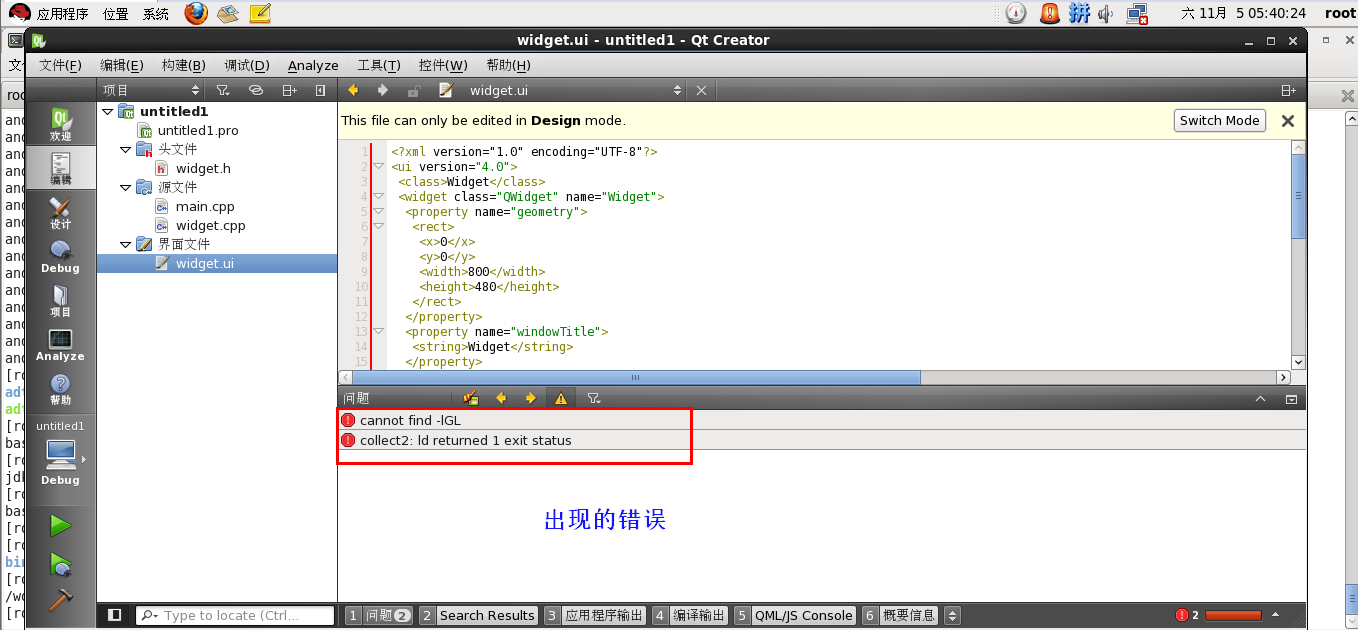Open the 构建(B) menu

coord(183,65)
